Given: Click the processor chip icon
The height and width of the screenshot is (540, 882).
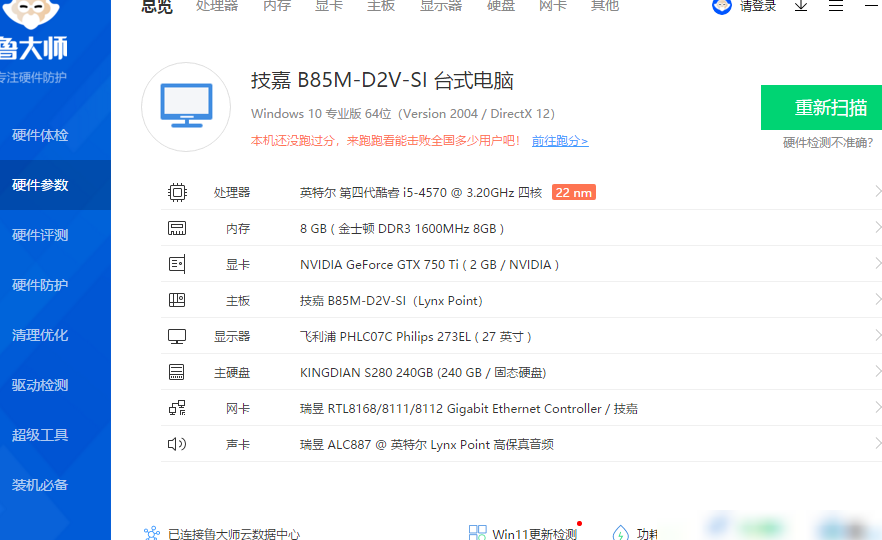Looking at the screenshot, I should [177, 192].
